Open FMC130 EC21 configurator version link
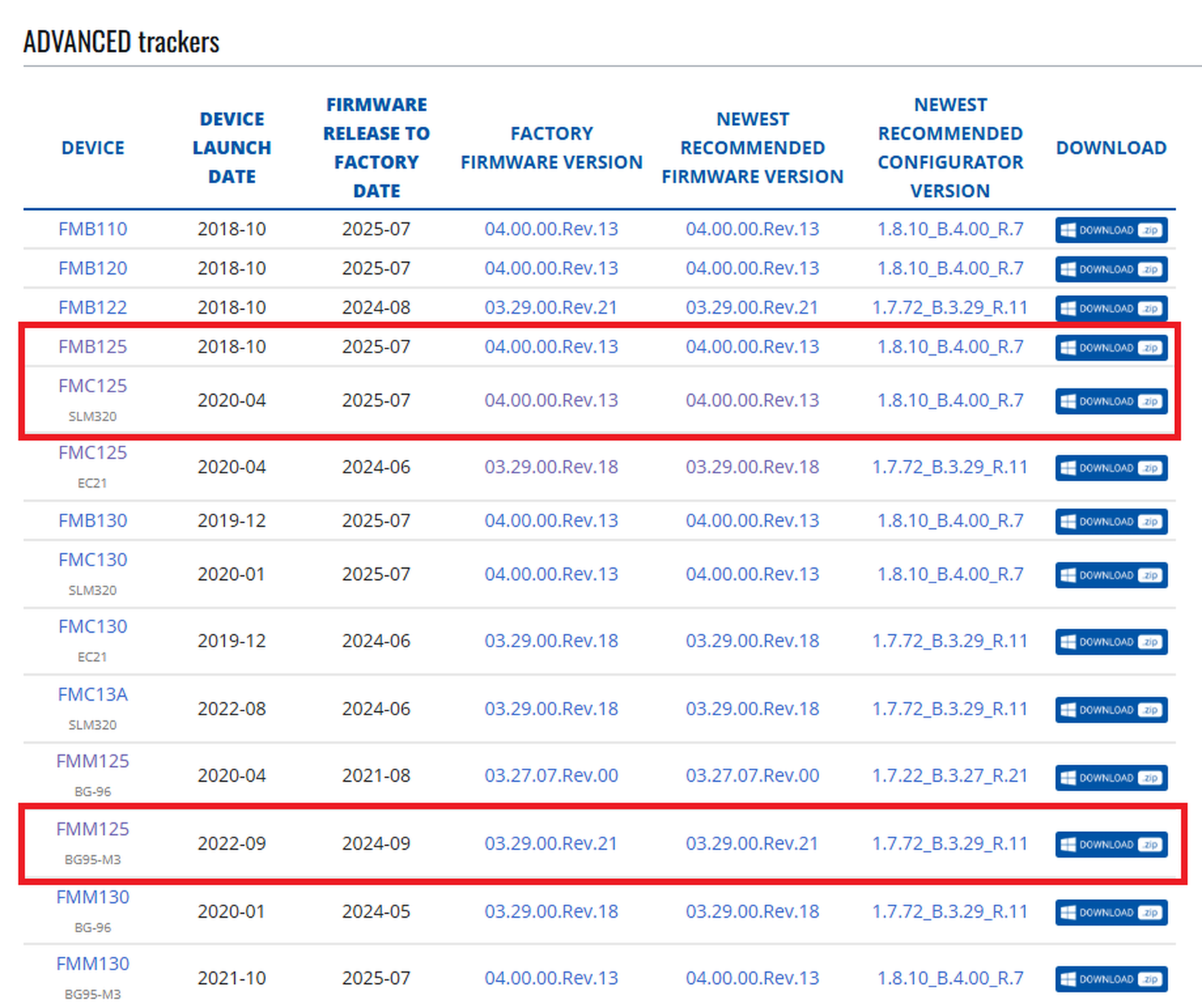This screenshot has width=1202, height=1008. [x=950, y=641]
